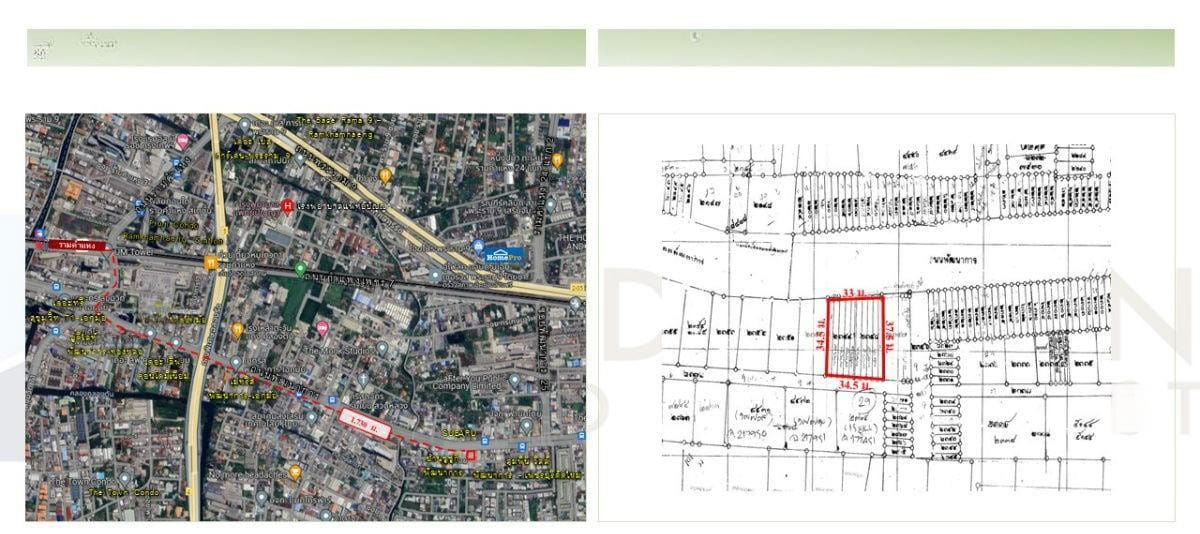Select the red outlined land parcel

point(855,337)
